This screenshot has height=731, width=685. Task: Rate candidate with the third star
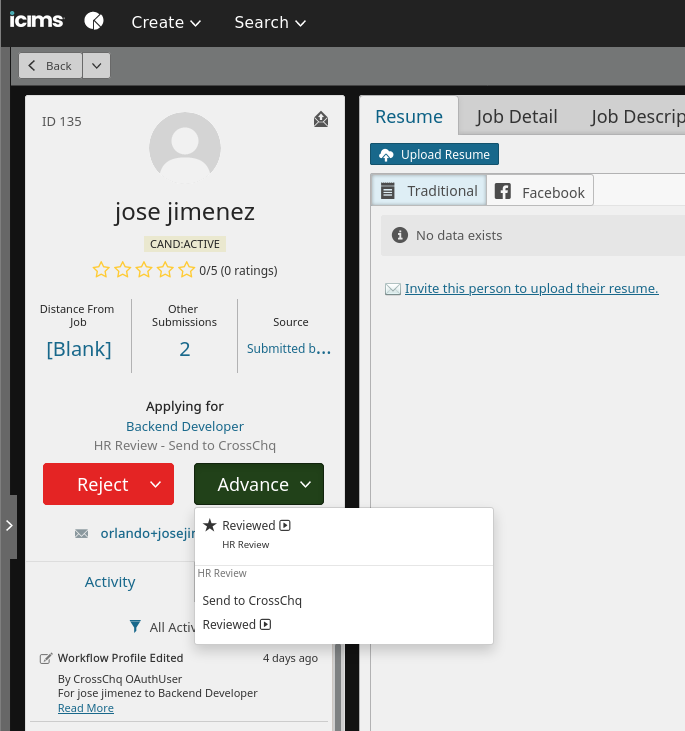point(144,270)
